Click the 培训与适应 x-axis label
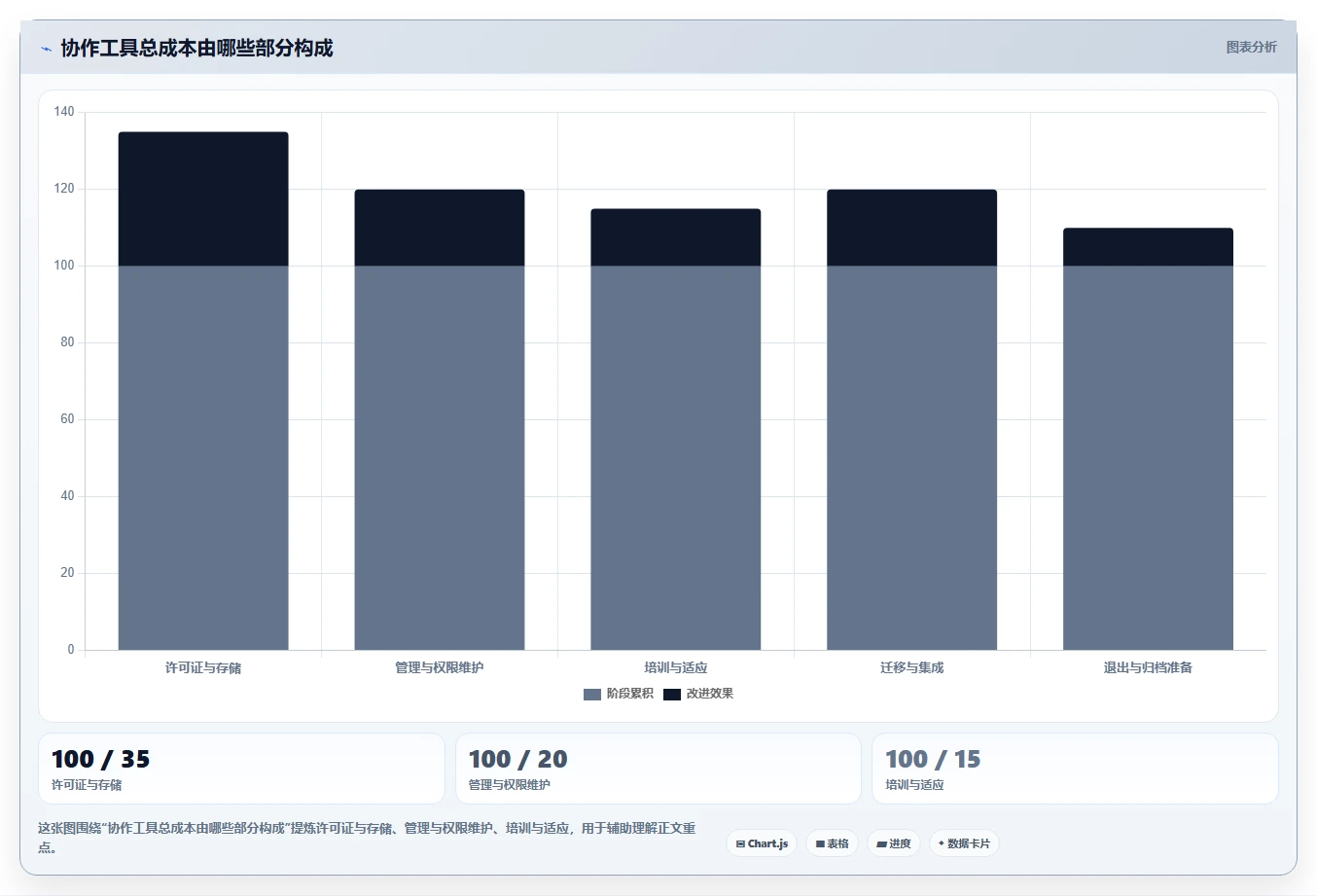 tap(676, 667)
